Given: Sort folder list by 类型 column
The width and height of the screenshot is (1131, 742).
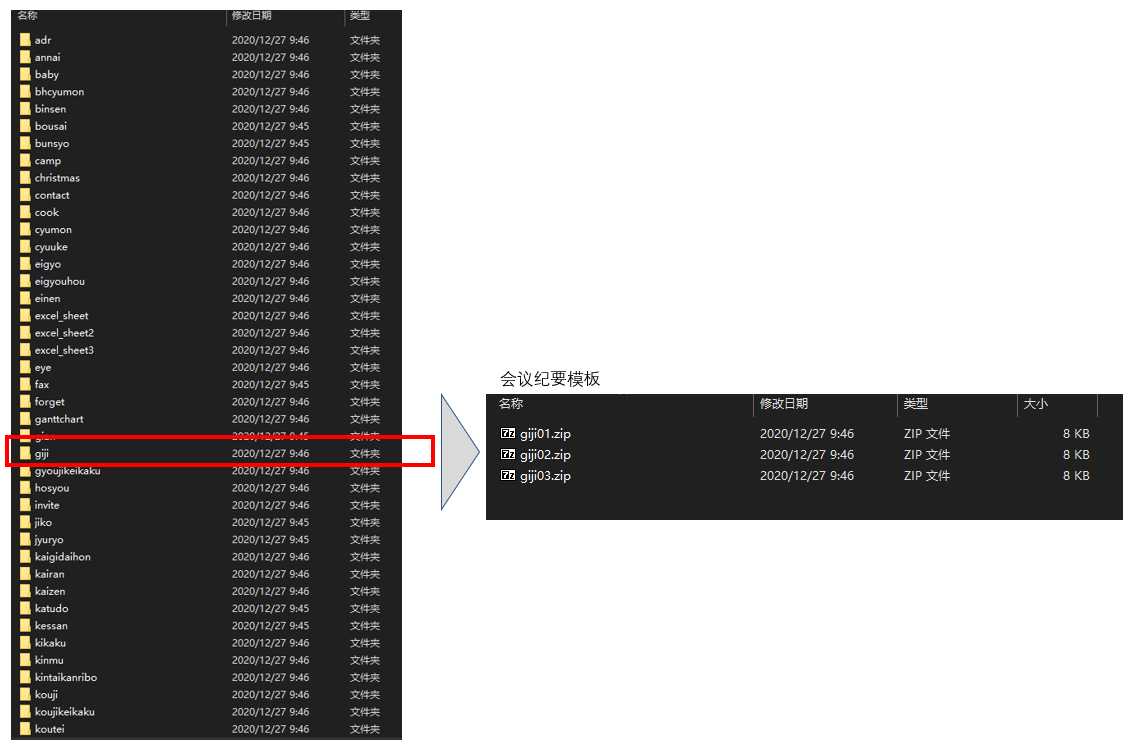Looking at the screenshot, I should (360, 15).
